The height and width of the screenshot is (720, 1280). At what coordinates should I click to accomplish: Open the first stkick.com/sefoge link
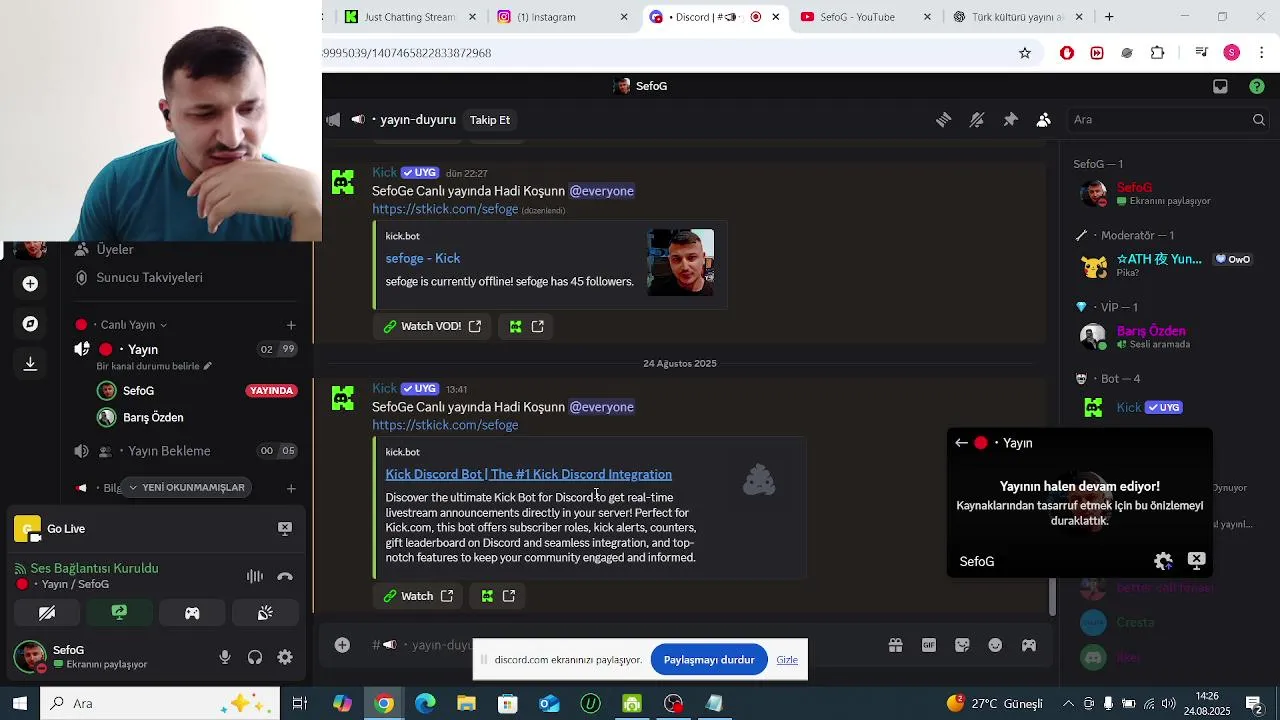(445, 209)
